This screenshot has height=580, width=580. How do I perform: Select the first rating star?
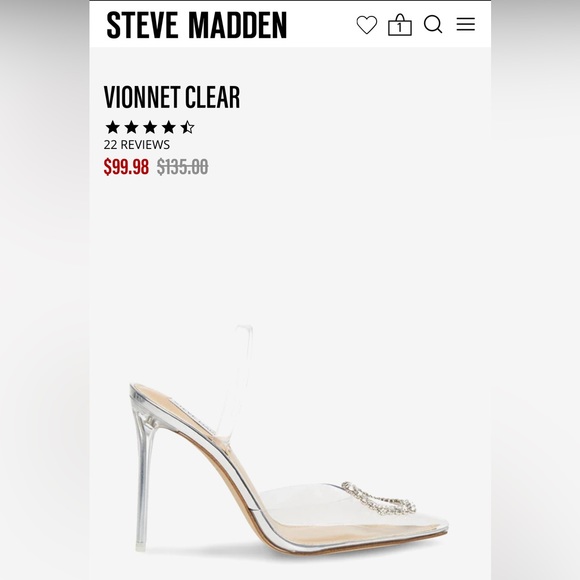[x=112, y=127]
